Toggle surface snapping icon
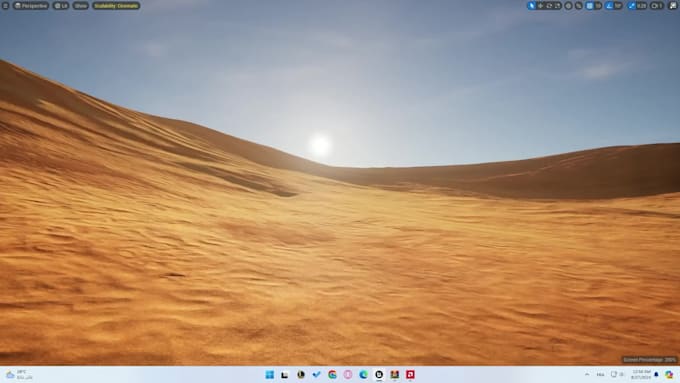680x383 pixels. [579, 6]
